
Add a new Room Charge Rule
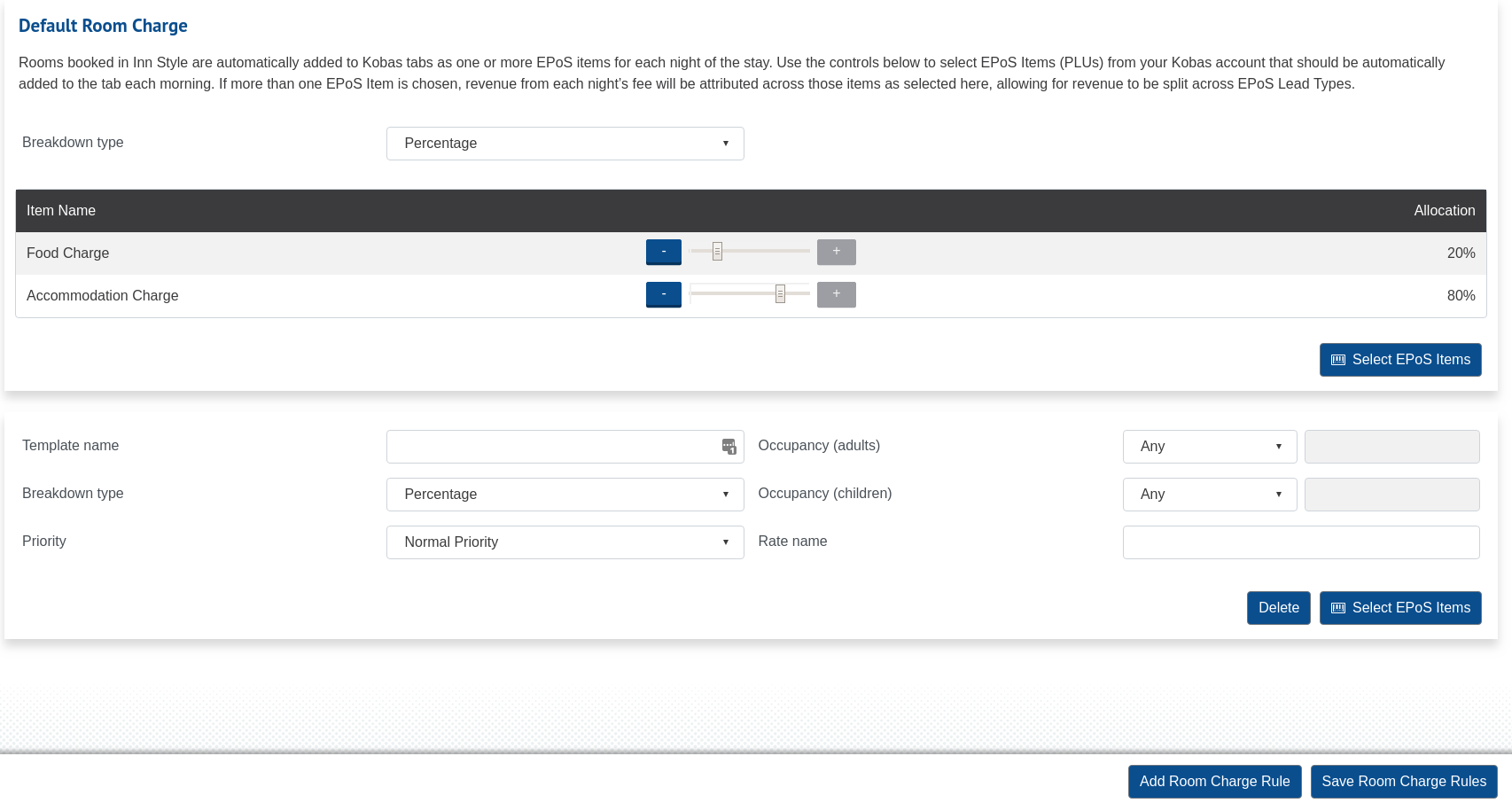[x=1214, y=782]
